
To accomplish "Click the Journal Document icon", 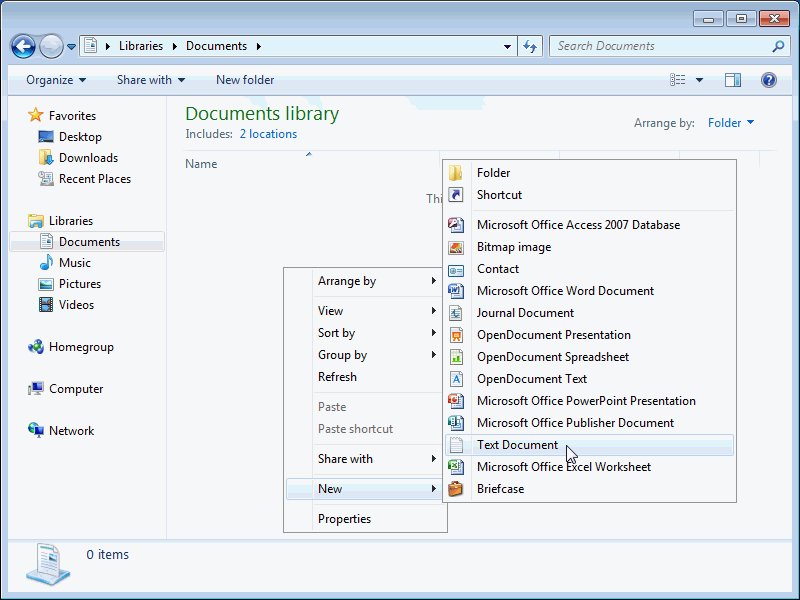I will (456, 313).
